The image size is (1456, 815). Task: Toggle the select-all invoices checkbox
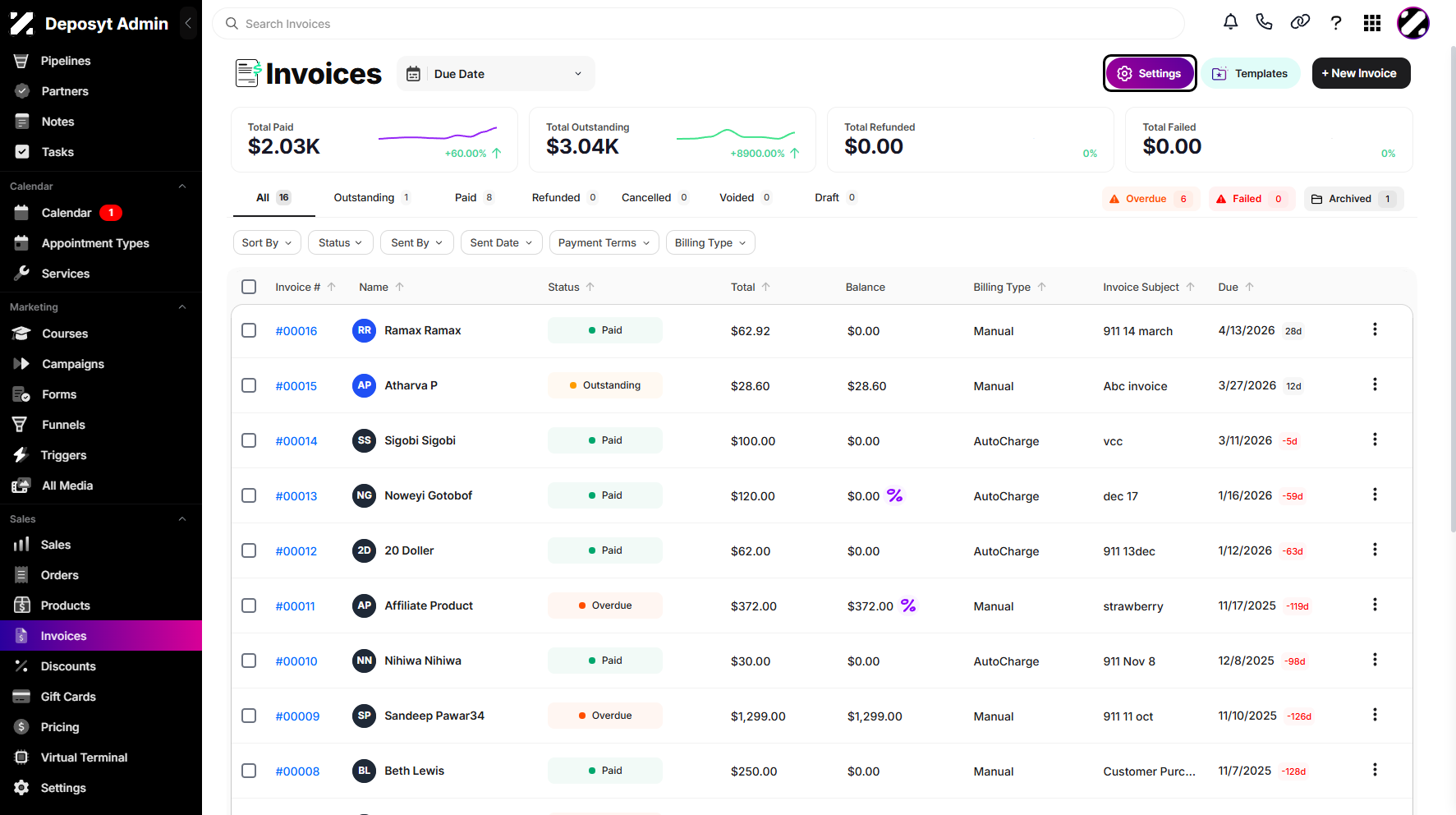pos(249,287)
